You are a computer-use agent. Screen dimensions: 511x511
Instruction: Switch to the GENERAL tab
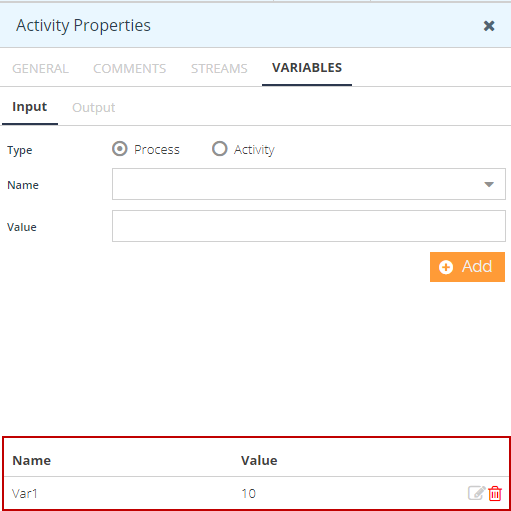[40, 68]
